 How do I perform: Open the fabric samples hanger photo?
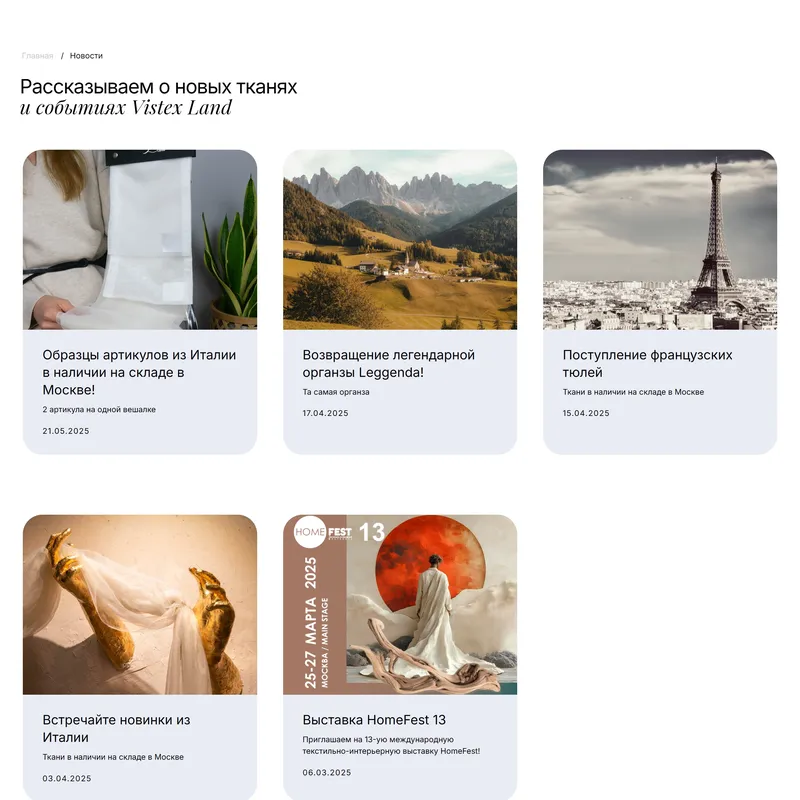140,239
